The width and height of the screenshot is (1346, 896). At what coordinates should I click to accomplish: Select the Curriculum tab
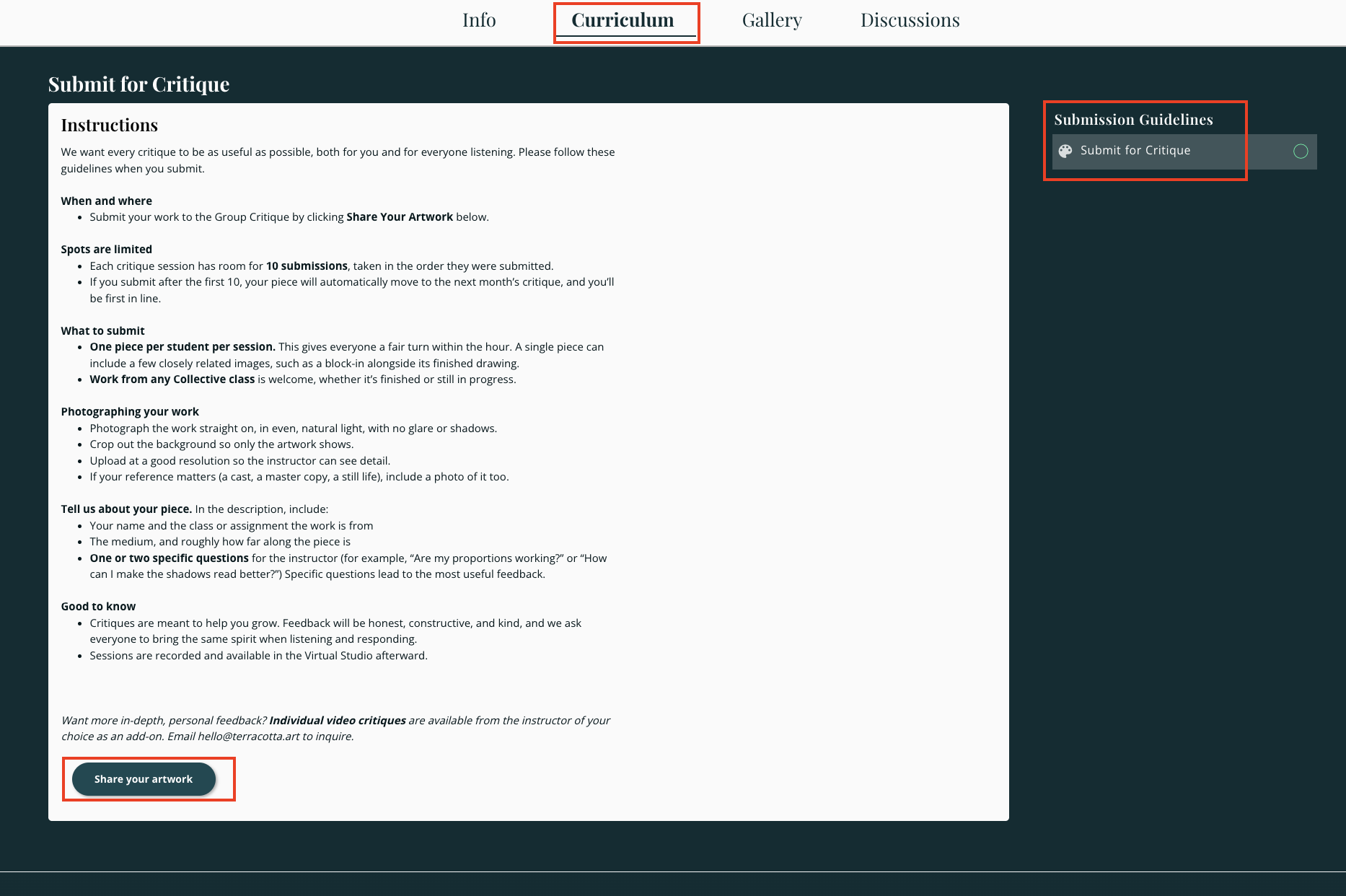623,20
